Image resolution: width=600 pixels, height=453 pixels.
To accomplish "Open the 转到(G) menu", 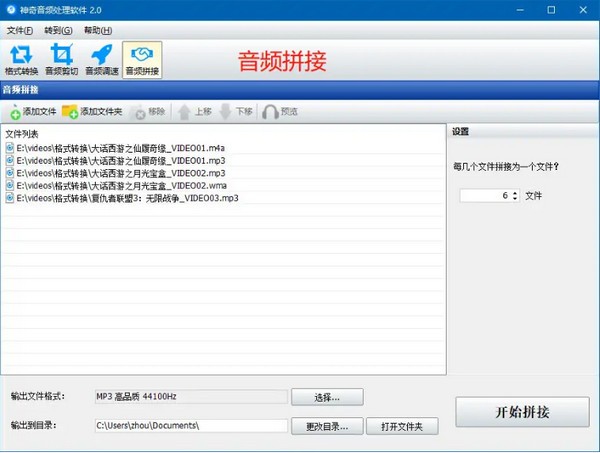I will click(59, 30).
